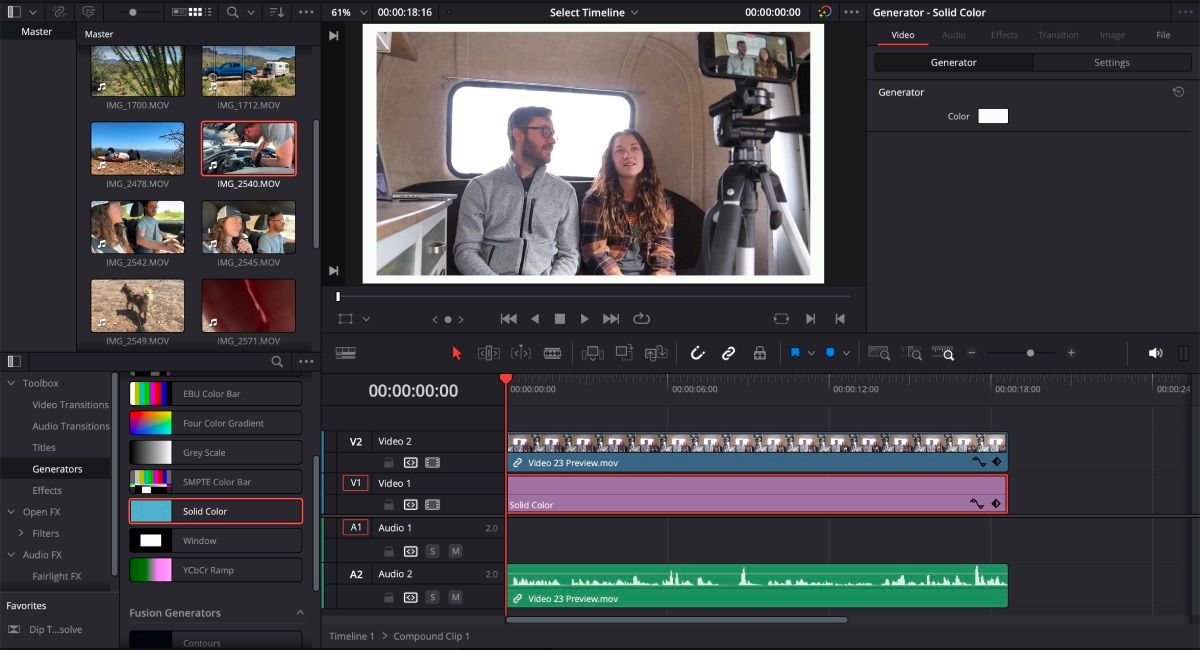This screenshot has height=650, width=1200.
Task: Toggle the timeline Snapping magnet icon
Action: [698, 353]
